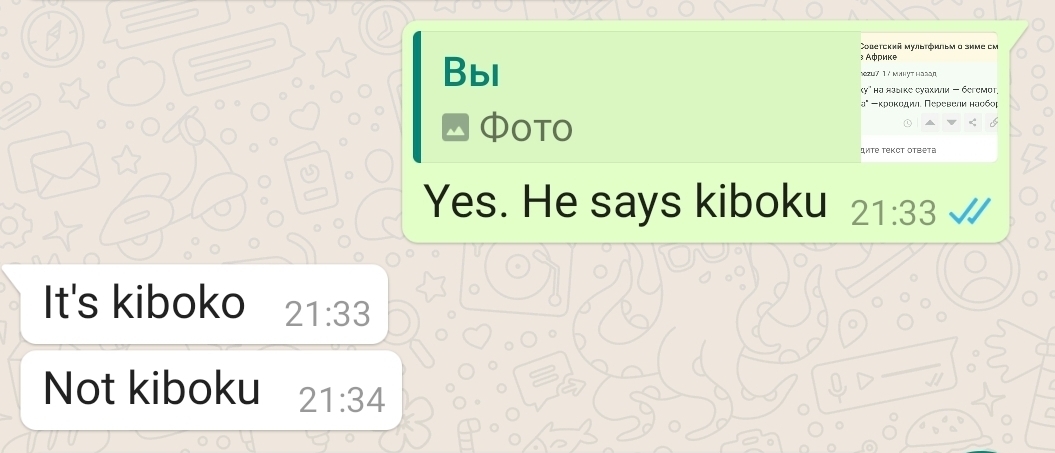Viewport: 1055px width, 453px height.
Task: Tap the 21:33 timestamp on the sent message
Action: pos(893,213)
